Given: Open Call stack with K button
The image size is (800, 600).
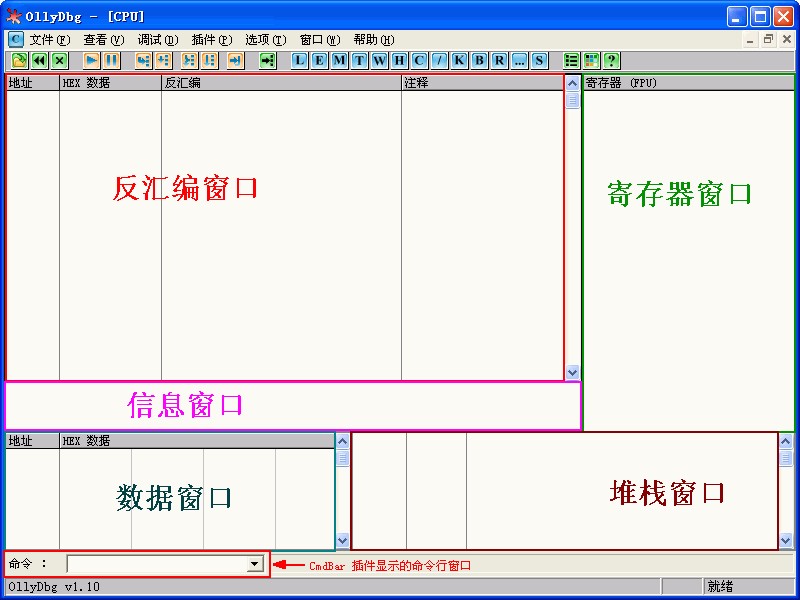Looking at the screenshot, I should [x=459, y=61].
